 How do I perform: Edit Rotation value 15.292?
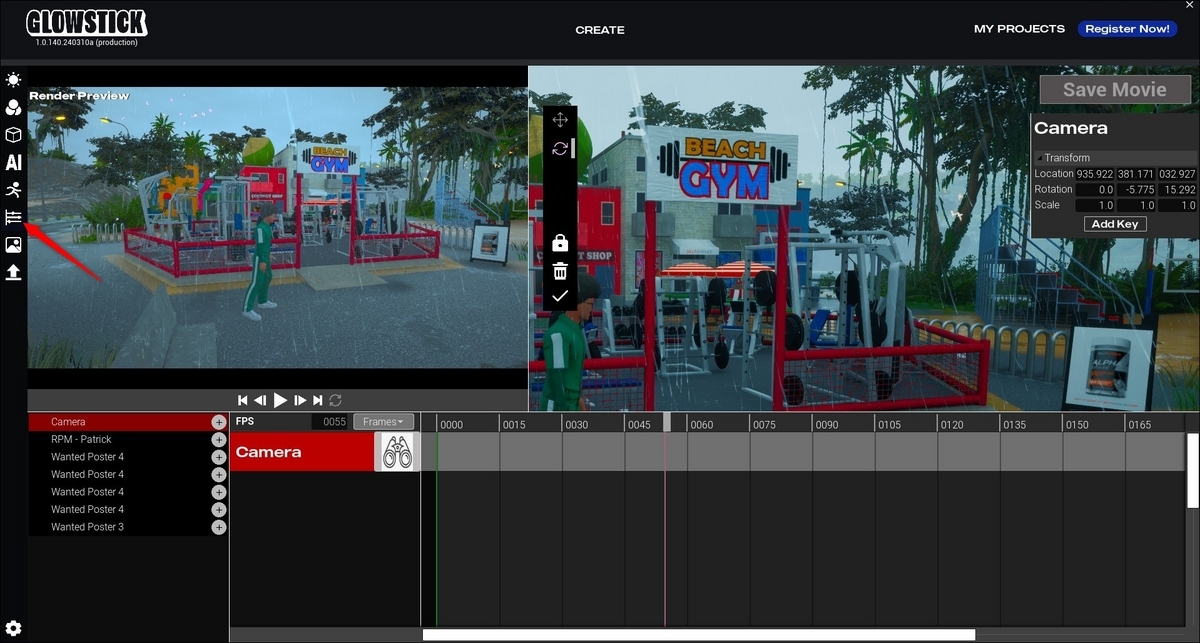coord(1177,189)
